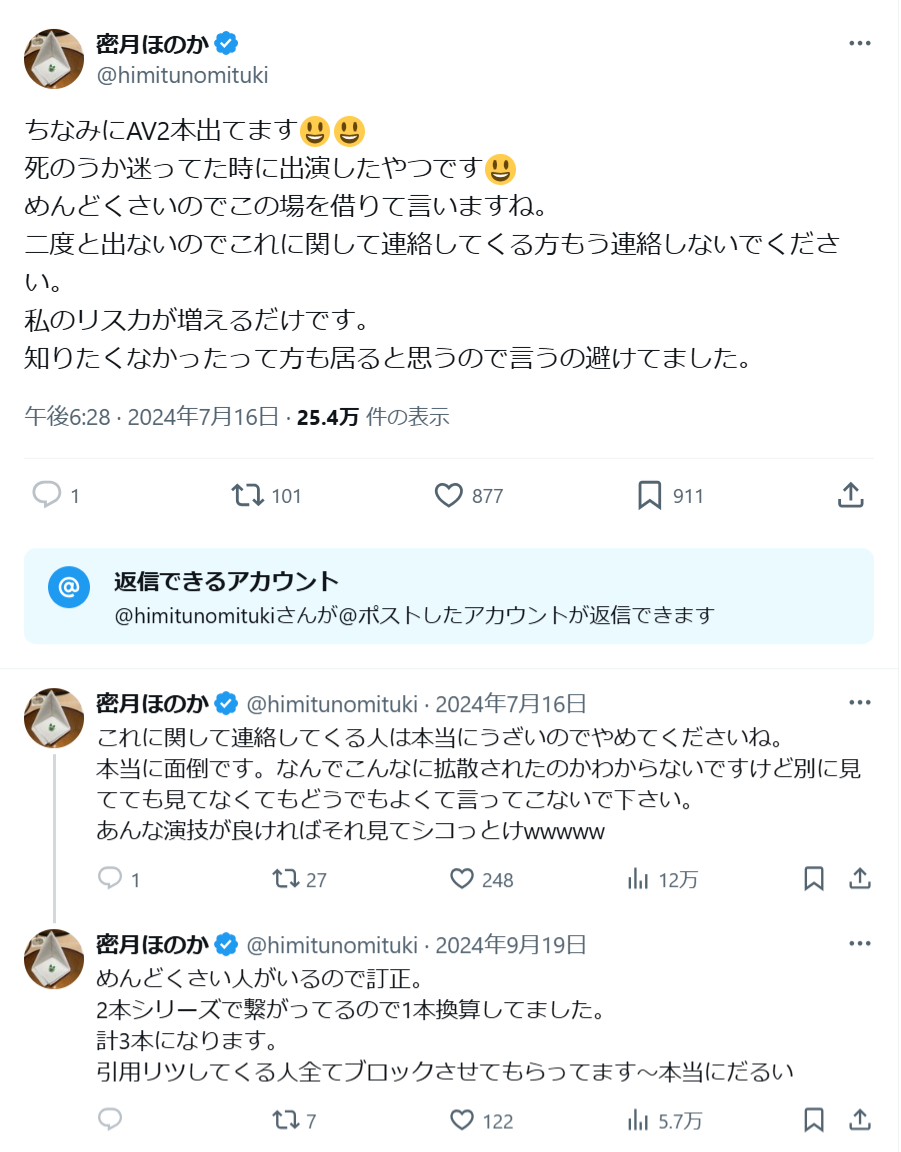
Task: Share the main post
Action: [x=849, y=495]
